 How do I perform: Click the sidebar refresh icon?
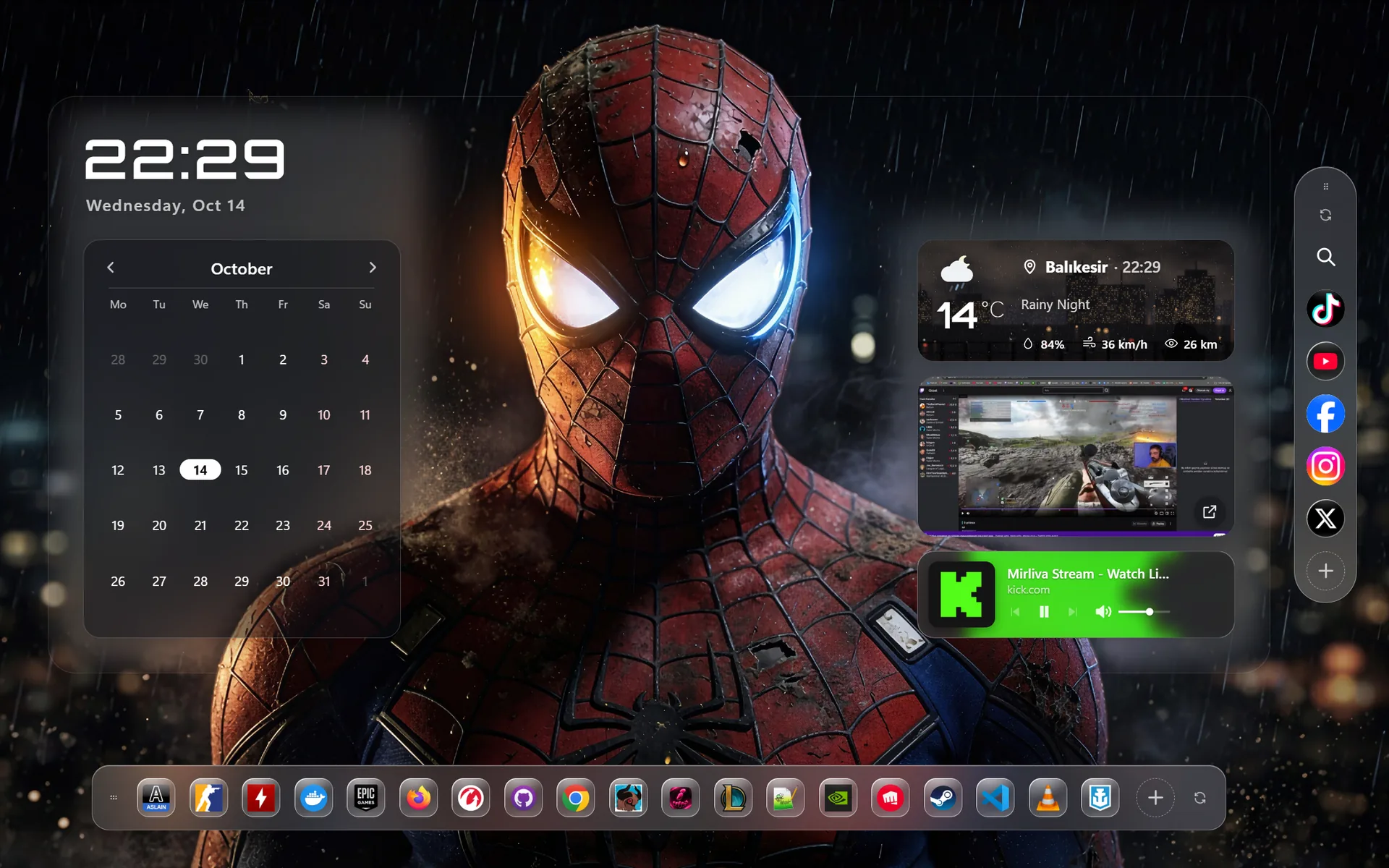1325,215
